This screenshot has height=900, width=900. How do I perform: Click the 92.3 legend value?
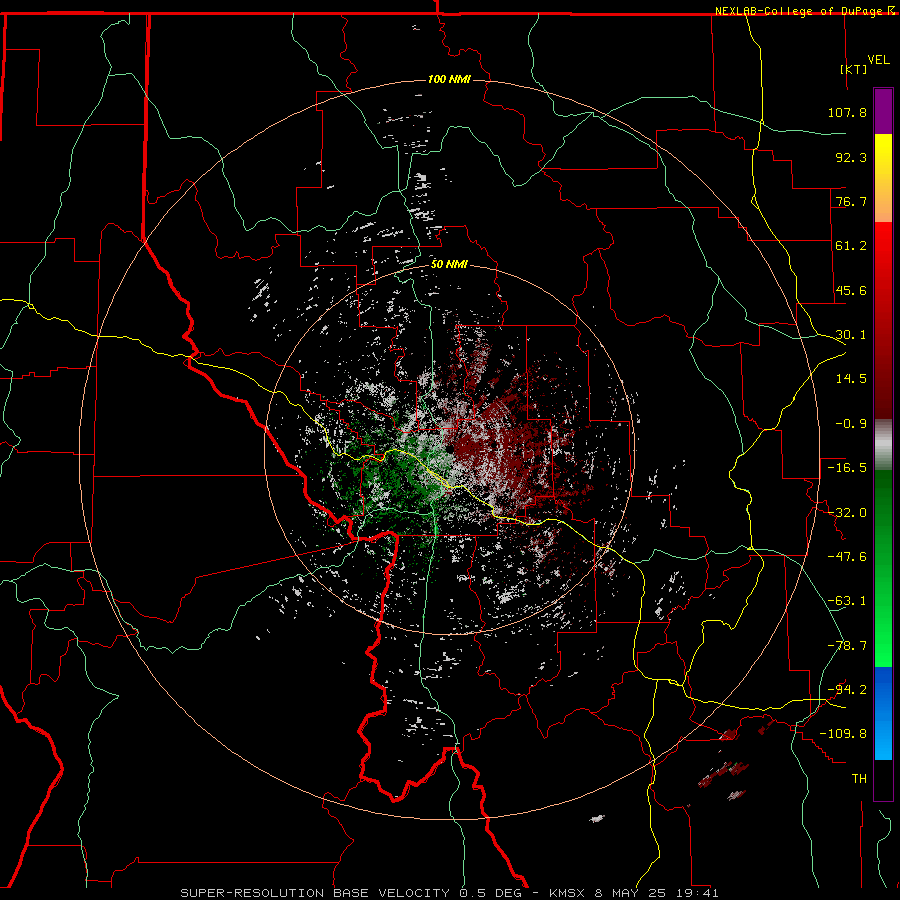851,157
